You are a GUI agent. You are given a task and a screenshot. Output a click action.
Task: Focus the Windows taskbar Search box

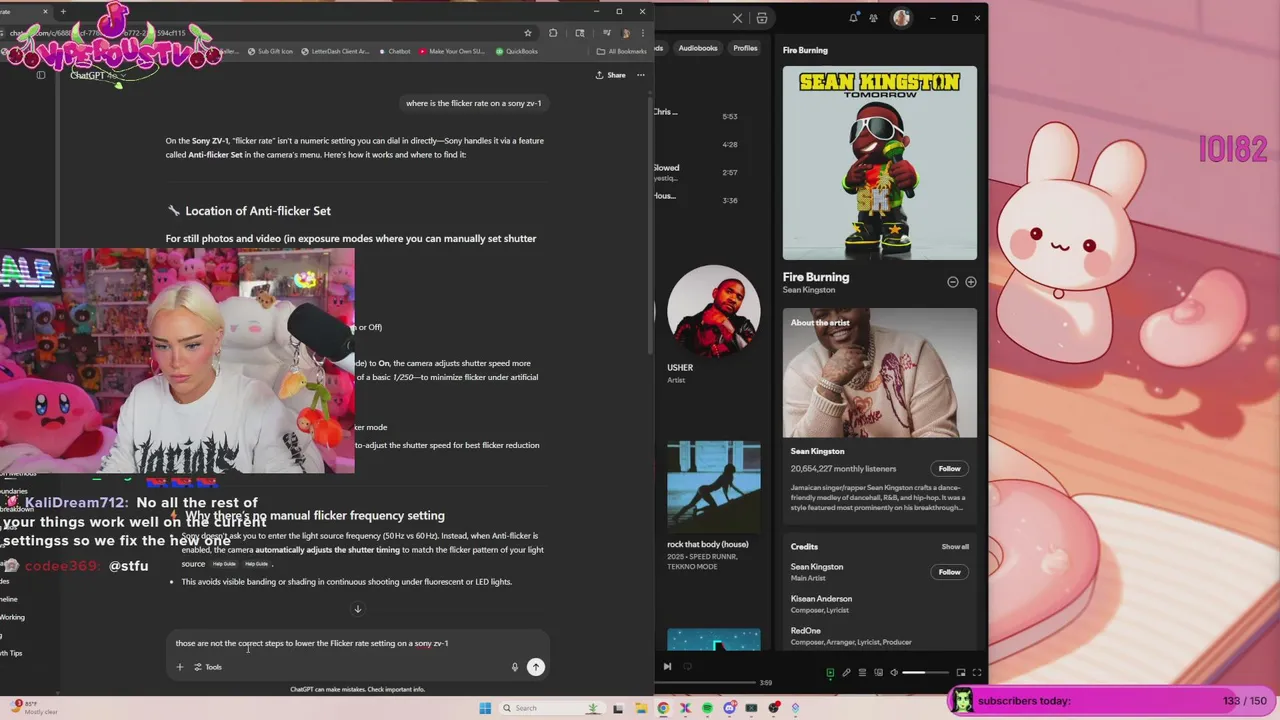[551, 708]
